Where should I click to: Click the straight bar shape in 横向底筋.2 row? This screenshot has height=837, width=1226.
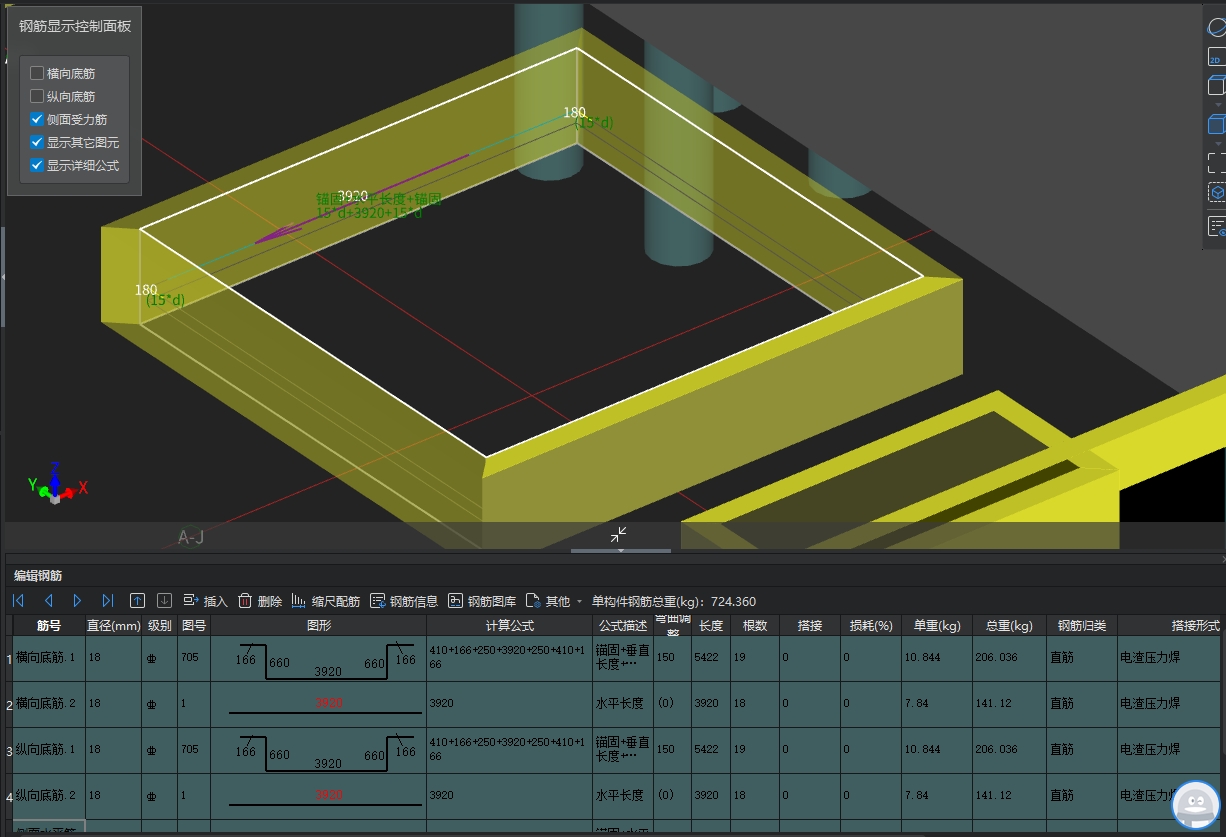[x=318, y=704]
